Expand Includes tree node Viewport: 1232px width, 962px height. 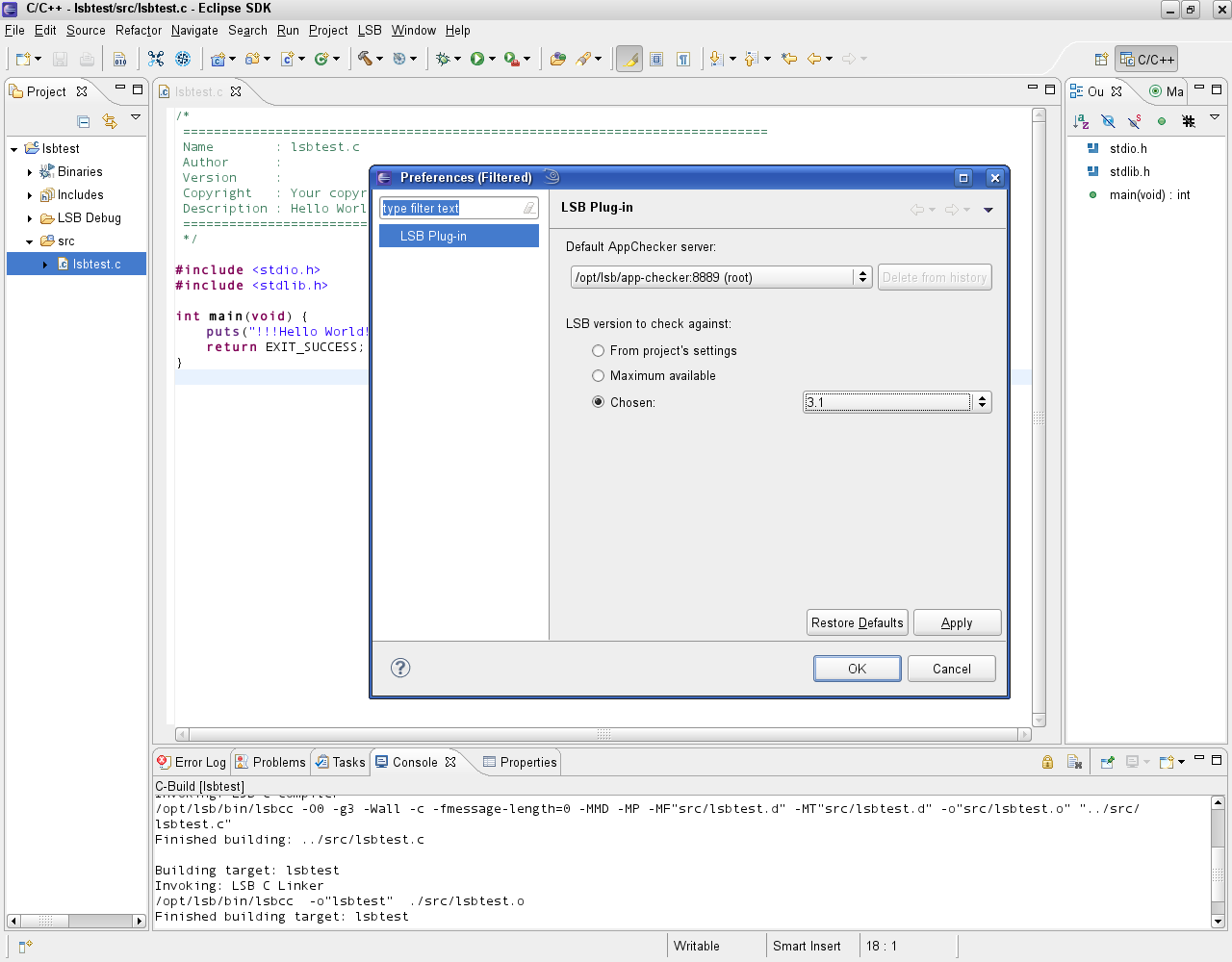30,195
